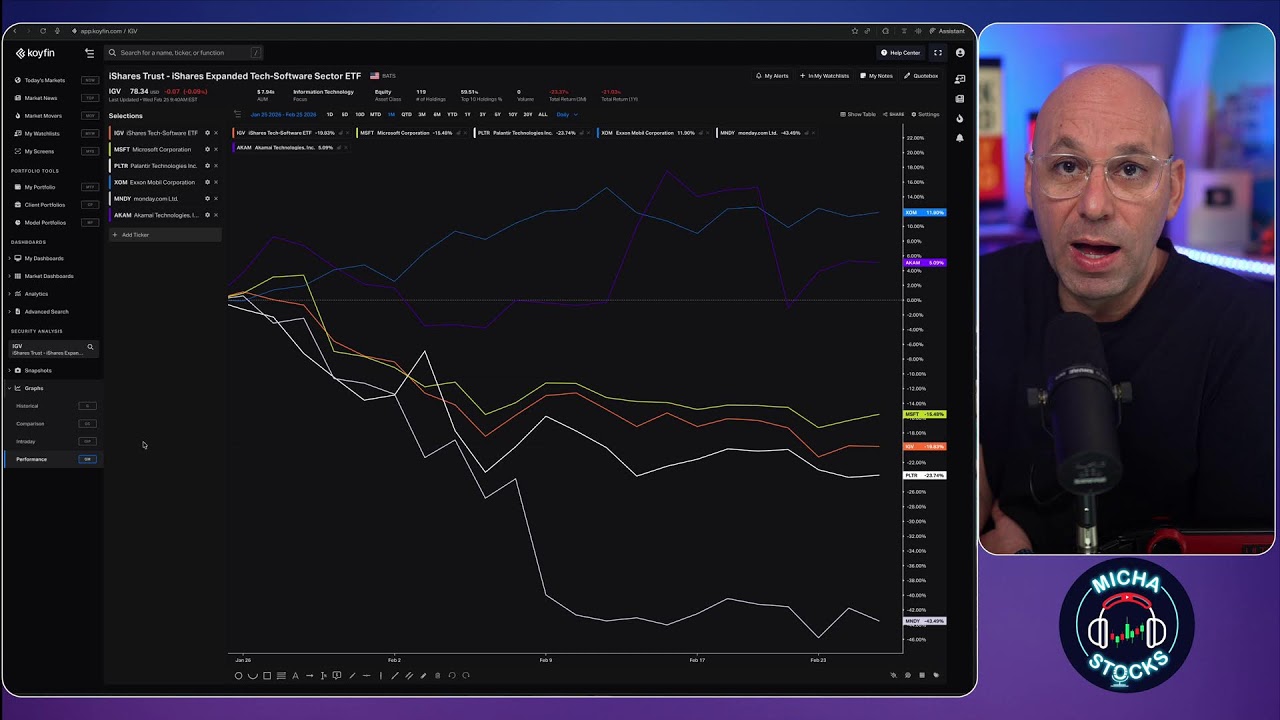Collapse the left sidebar menu

(x=89, y=53)
